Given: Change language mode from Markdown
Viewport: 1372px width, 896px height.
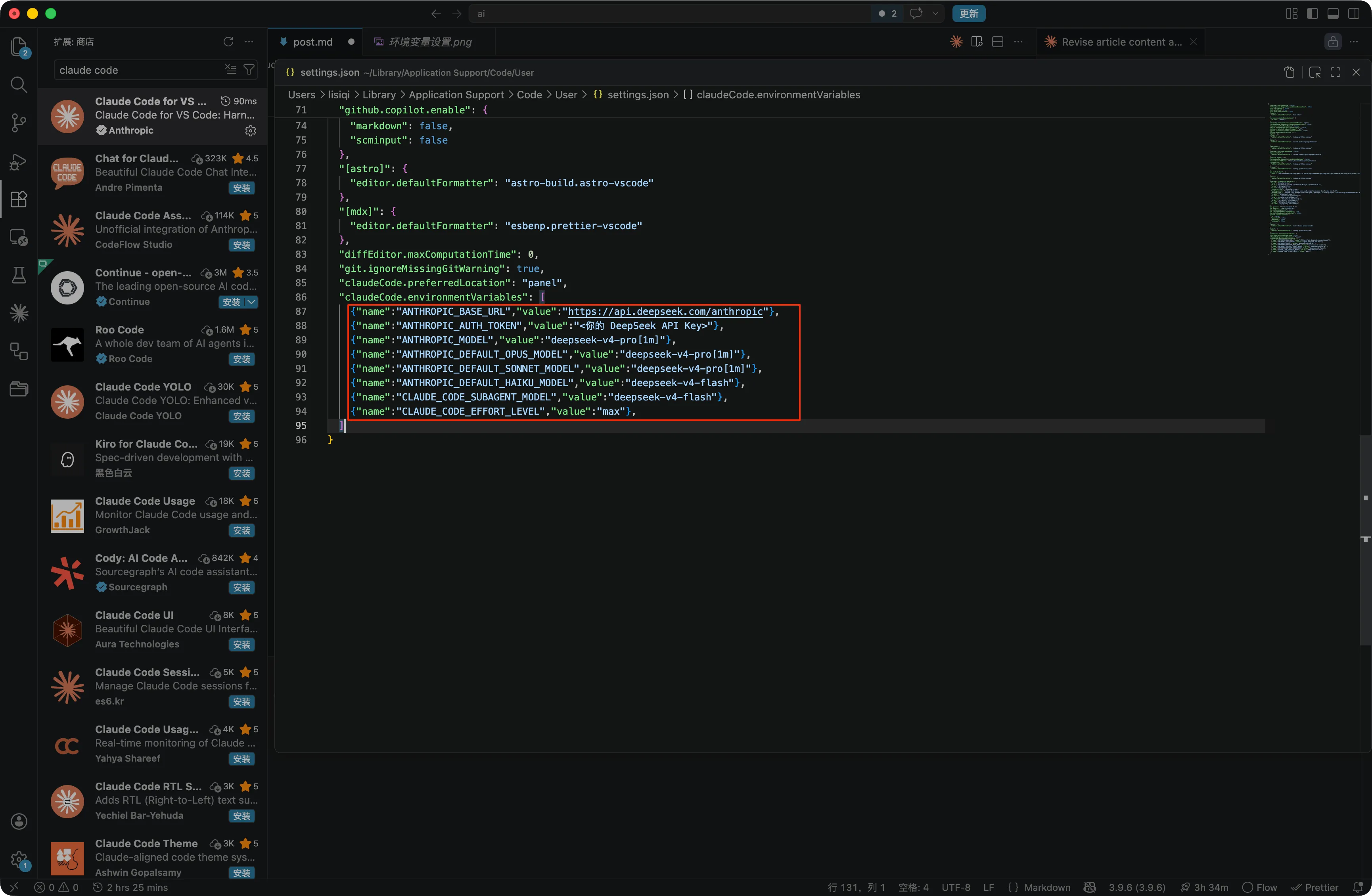Looking at the screenshot, I should (1047, 887).
